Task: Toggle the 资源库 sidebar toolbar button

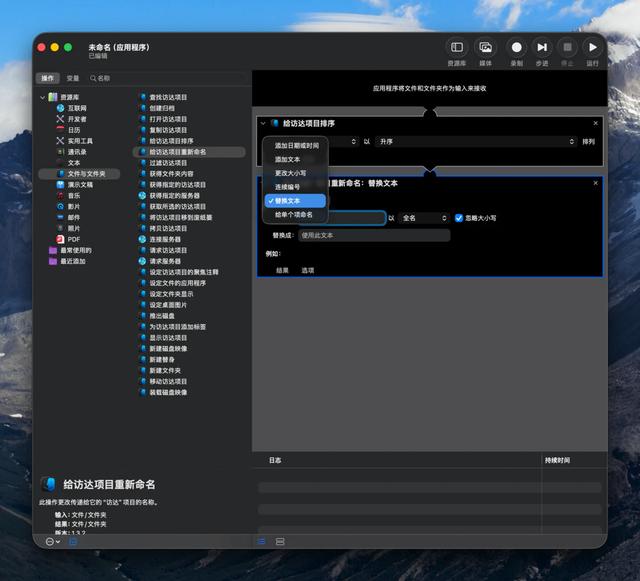Action: pyautogui.click(x=457, y=47)
